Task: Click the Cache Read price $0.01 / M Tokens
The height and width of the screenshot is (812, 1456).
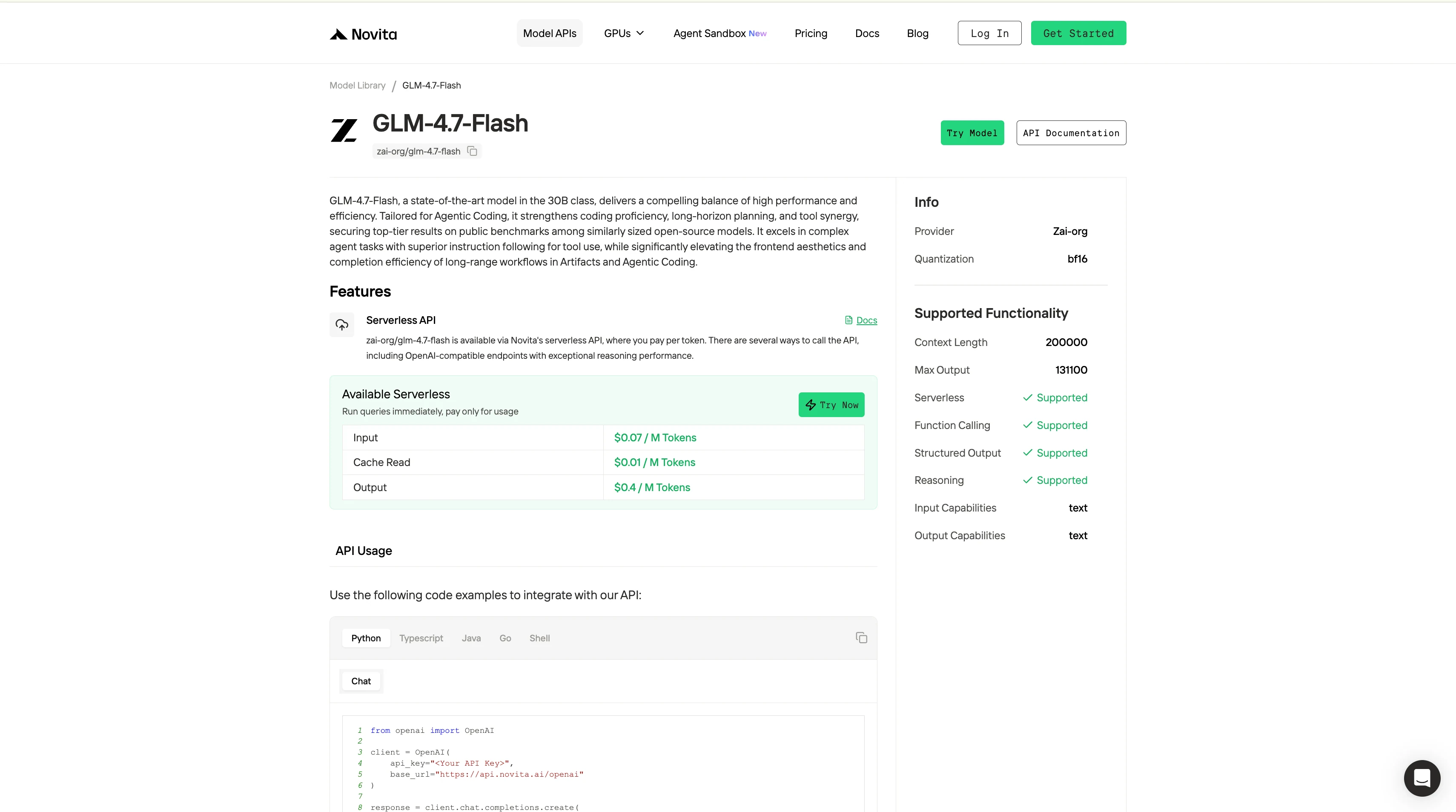Action: point(654,462)
